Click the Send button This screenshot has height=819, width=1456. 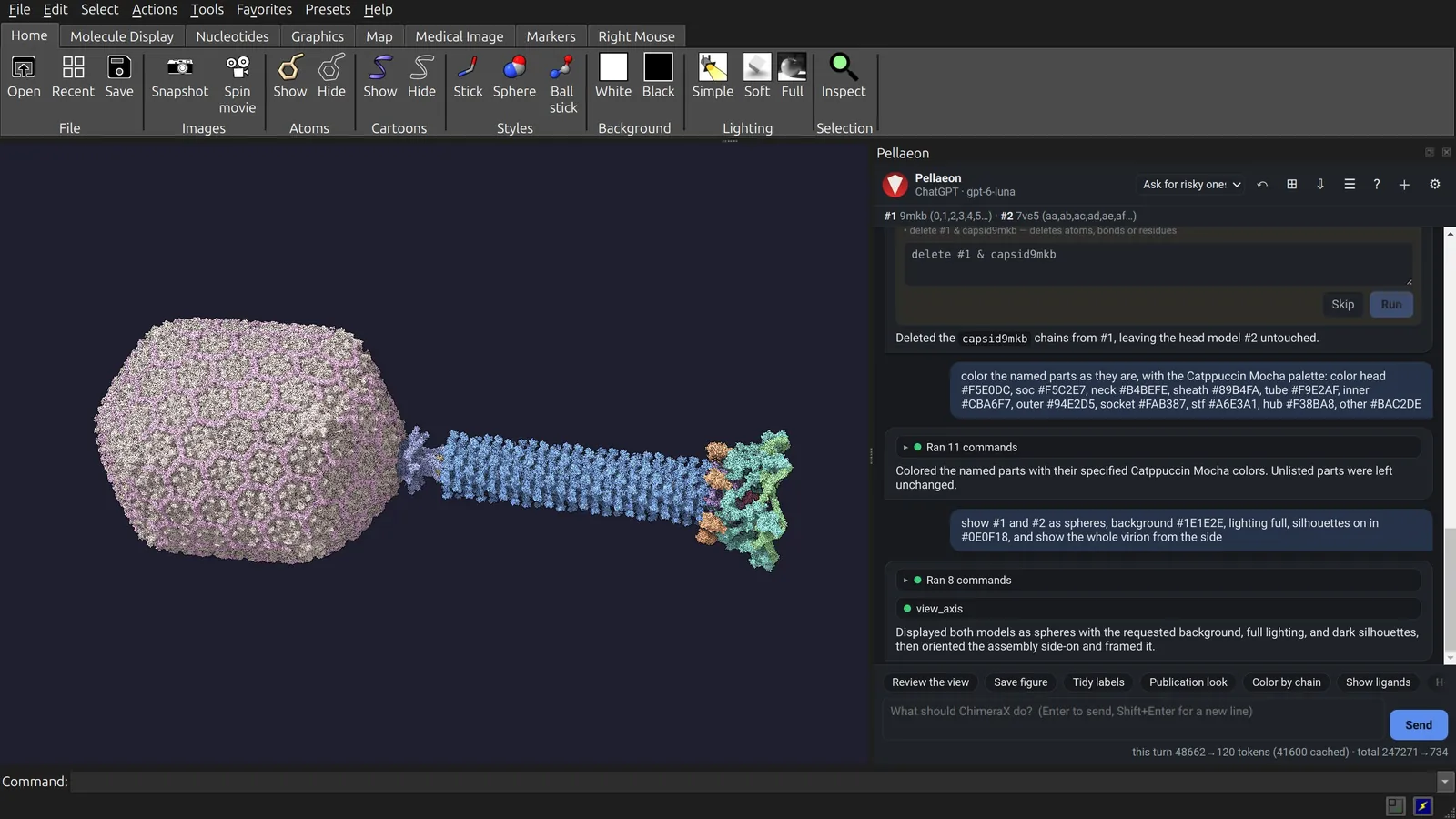(x=1418, y=725)
